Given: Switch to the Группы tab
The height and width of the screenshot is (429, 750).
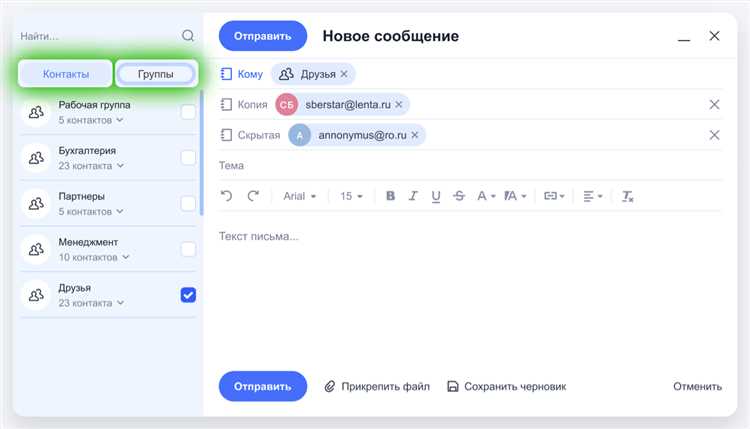Looking at the screenshot, I should coord(155,74).
